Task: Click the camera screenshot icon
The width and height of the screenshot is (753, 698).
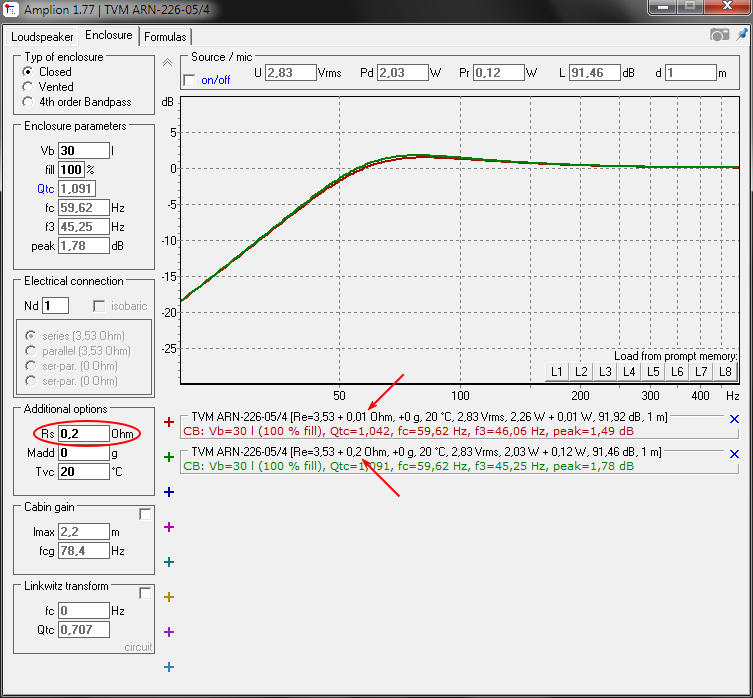Action: (719, 35)
